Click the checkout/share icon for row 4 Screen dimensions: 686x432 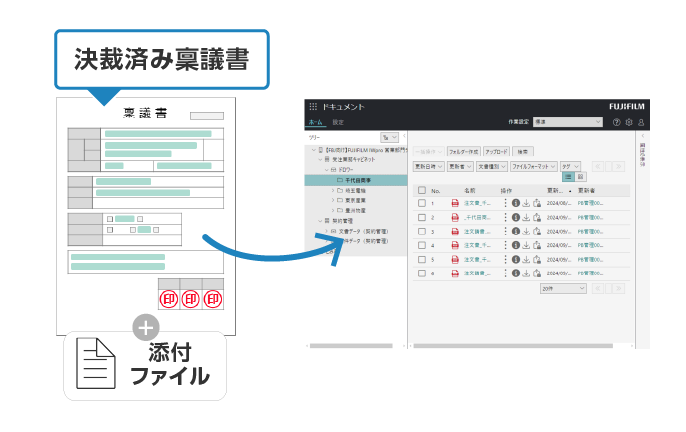pyautogui.click(x=537, y=245)
